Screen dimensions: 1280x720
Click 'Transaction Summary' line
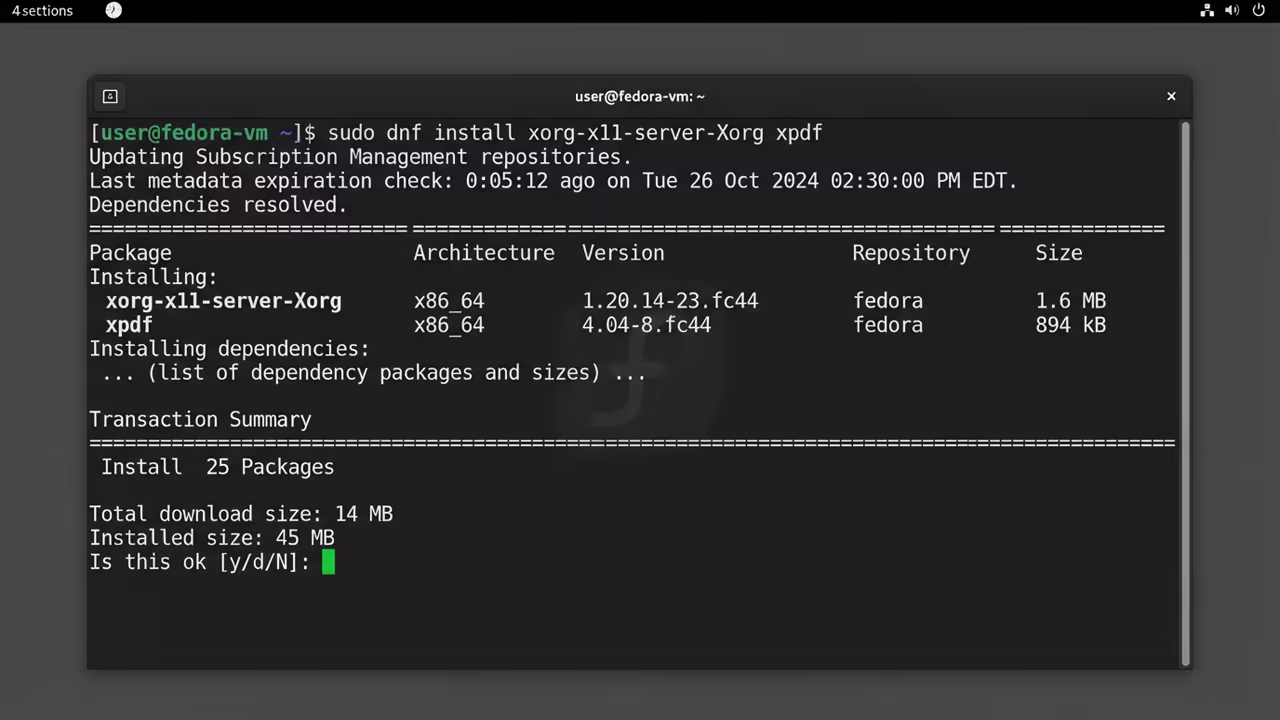point(200,420)
